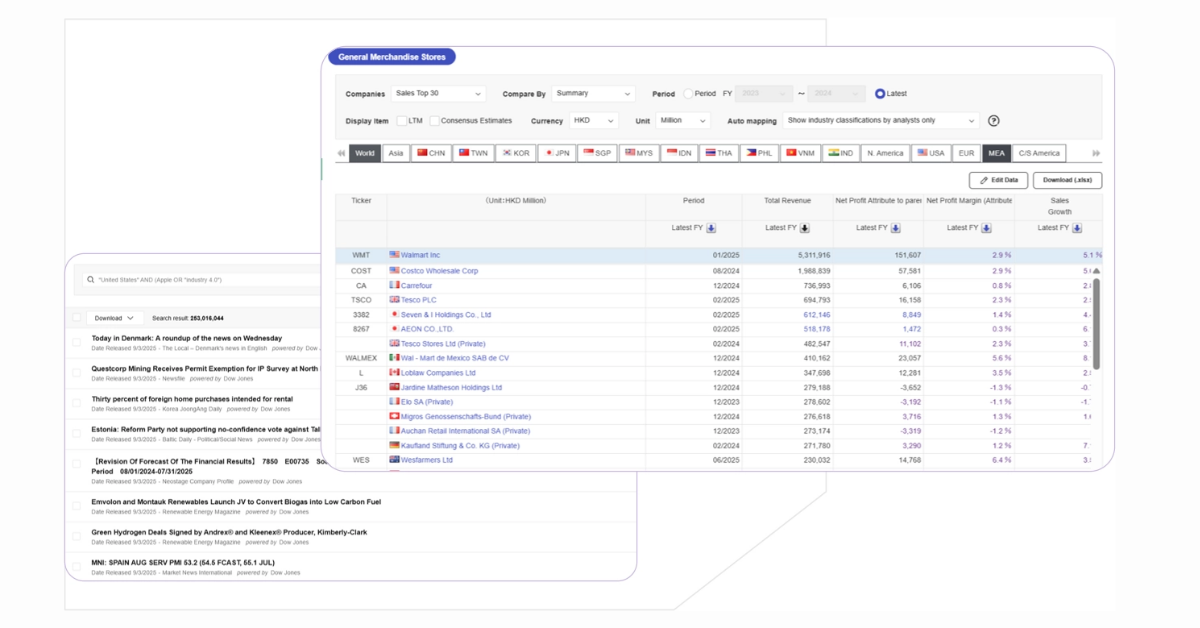Click the WALMEX ticker cell
The image size is (1200, 628).
360,357
